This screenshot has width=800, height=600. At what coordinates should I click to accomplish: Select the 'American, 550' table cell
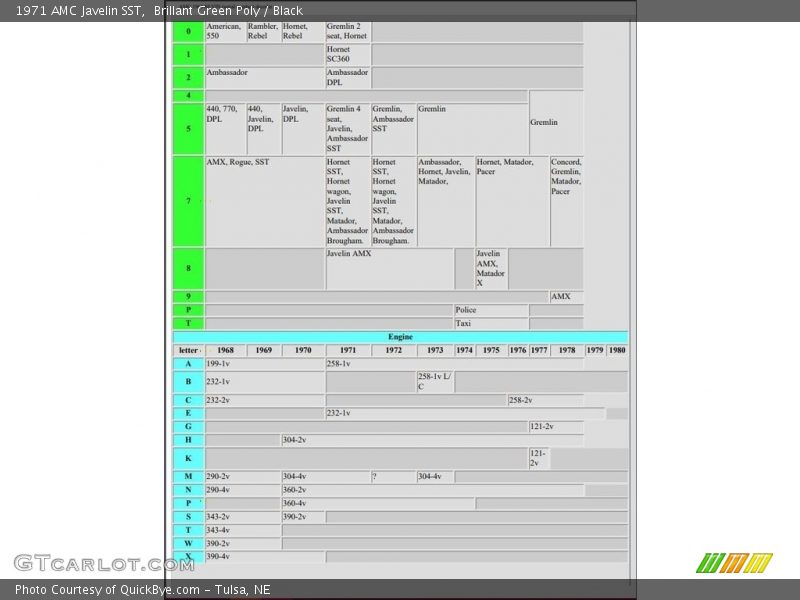226,32
